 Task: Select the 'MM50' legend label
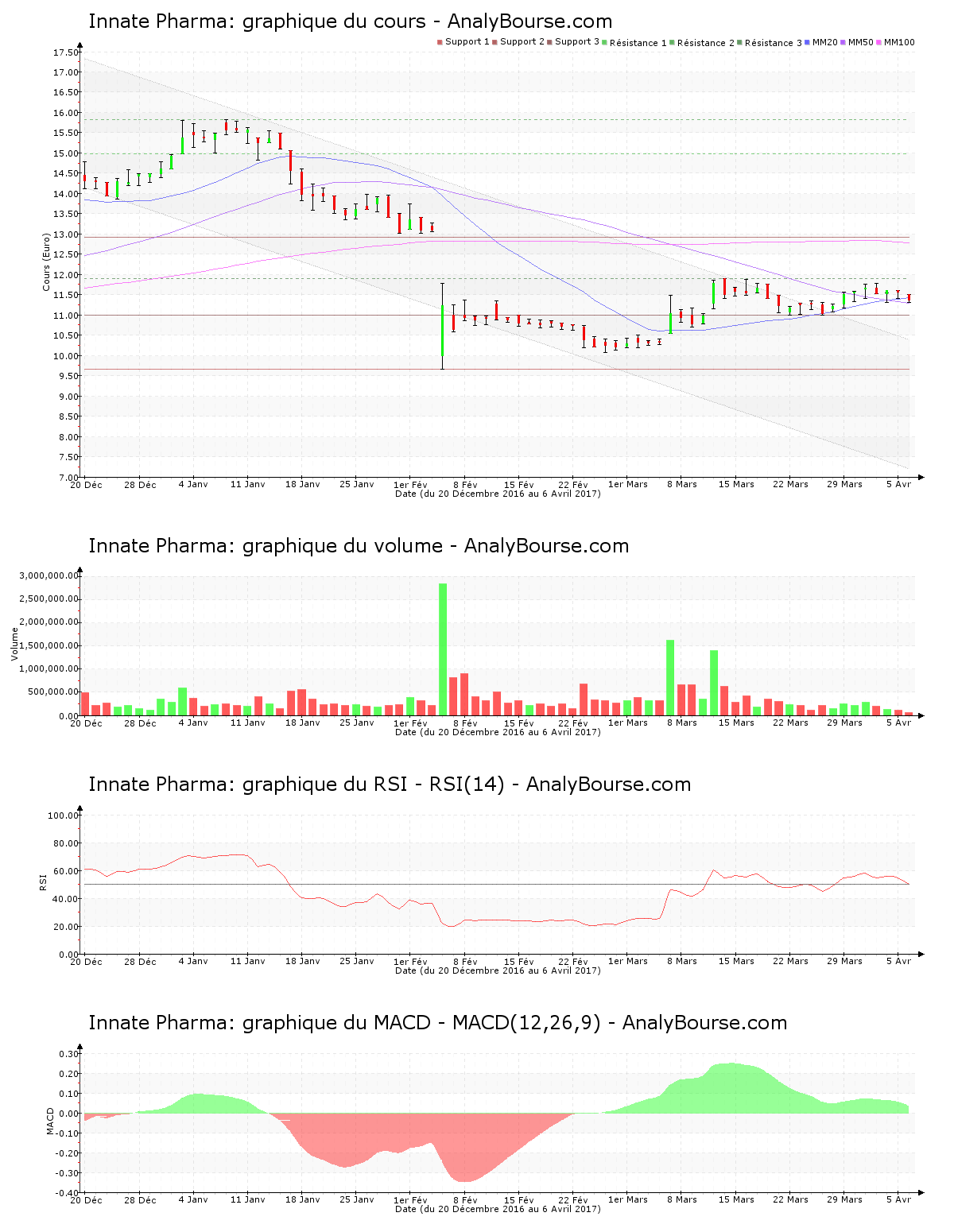(861, 41)
